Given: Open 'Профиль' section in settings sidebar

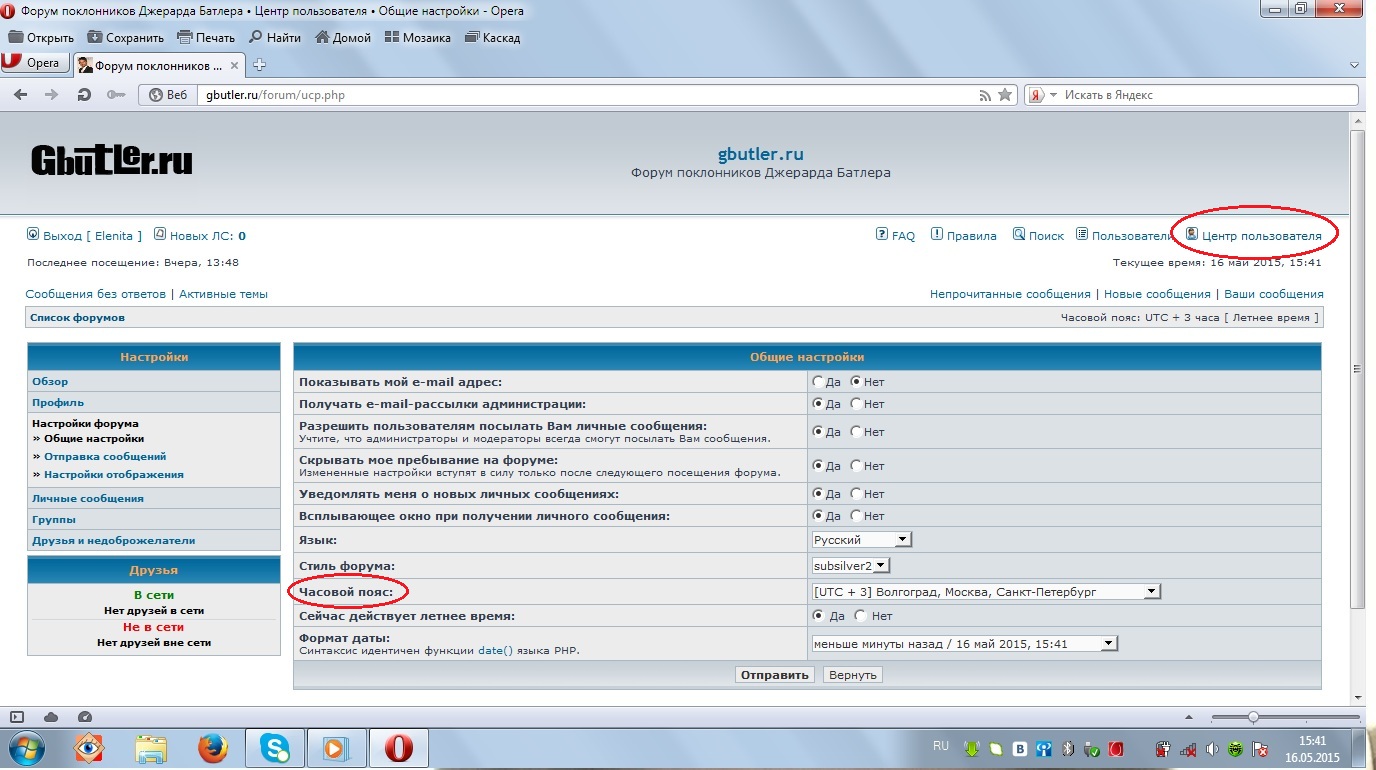Looking at the screenshot, I should click(x=58, y=403).
